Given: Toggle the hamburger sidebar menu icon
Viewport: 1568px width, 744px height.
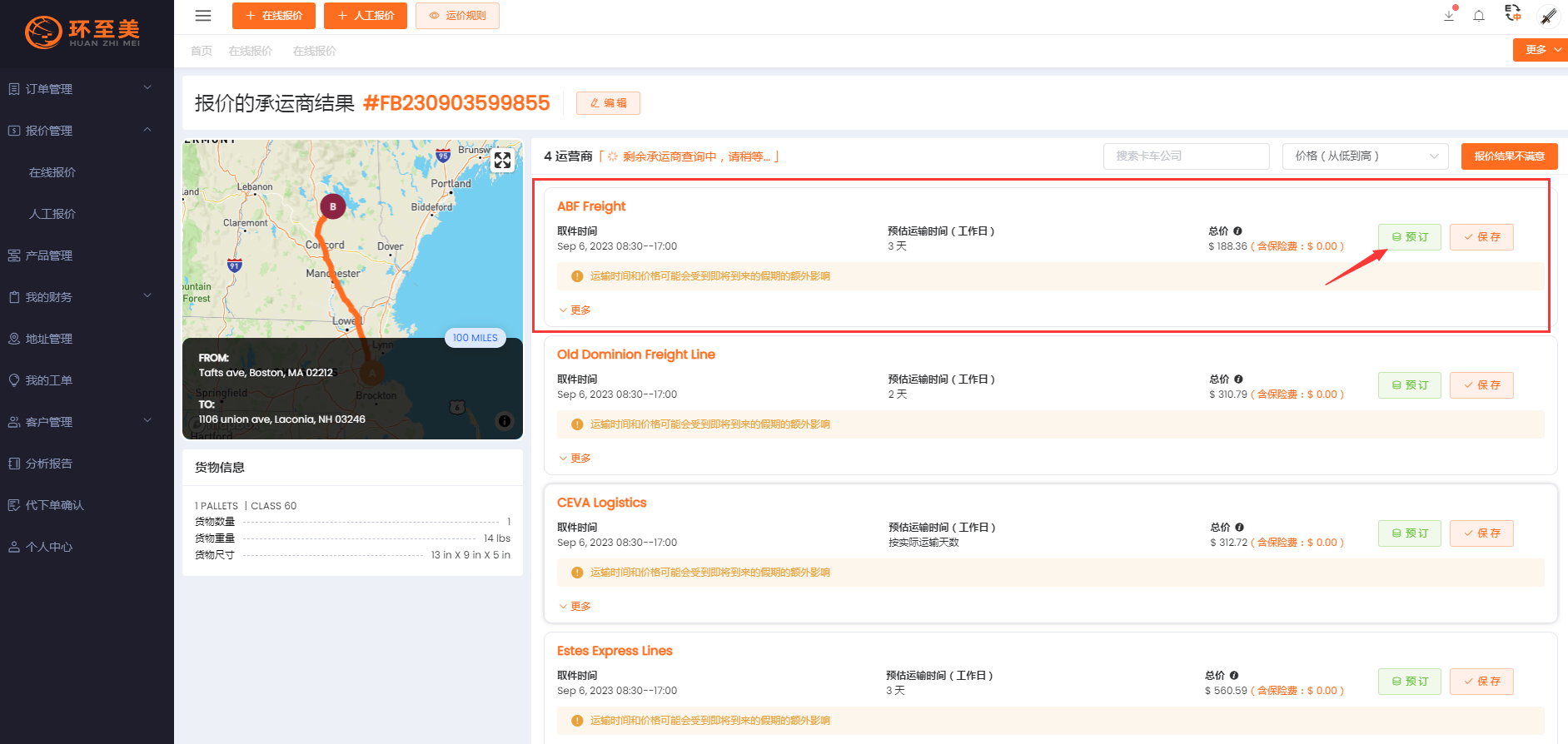Looking at the screenshot, I should 202,16.
